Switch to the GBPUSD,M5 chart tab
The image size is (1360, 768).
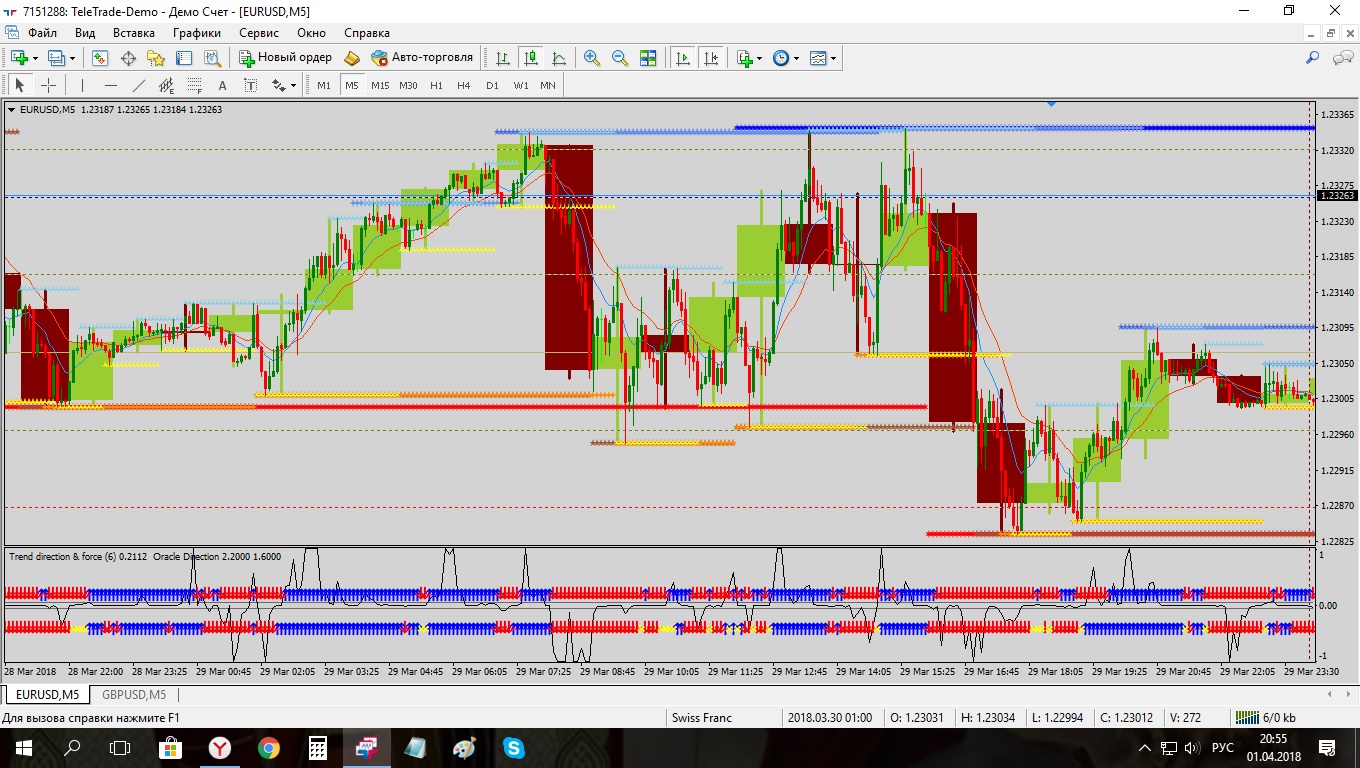click(x=133, y=694)
